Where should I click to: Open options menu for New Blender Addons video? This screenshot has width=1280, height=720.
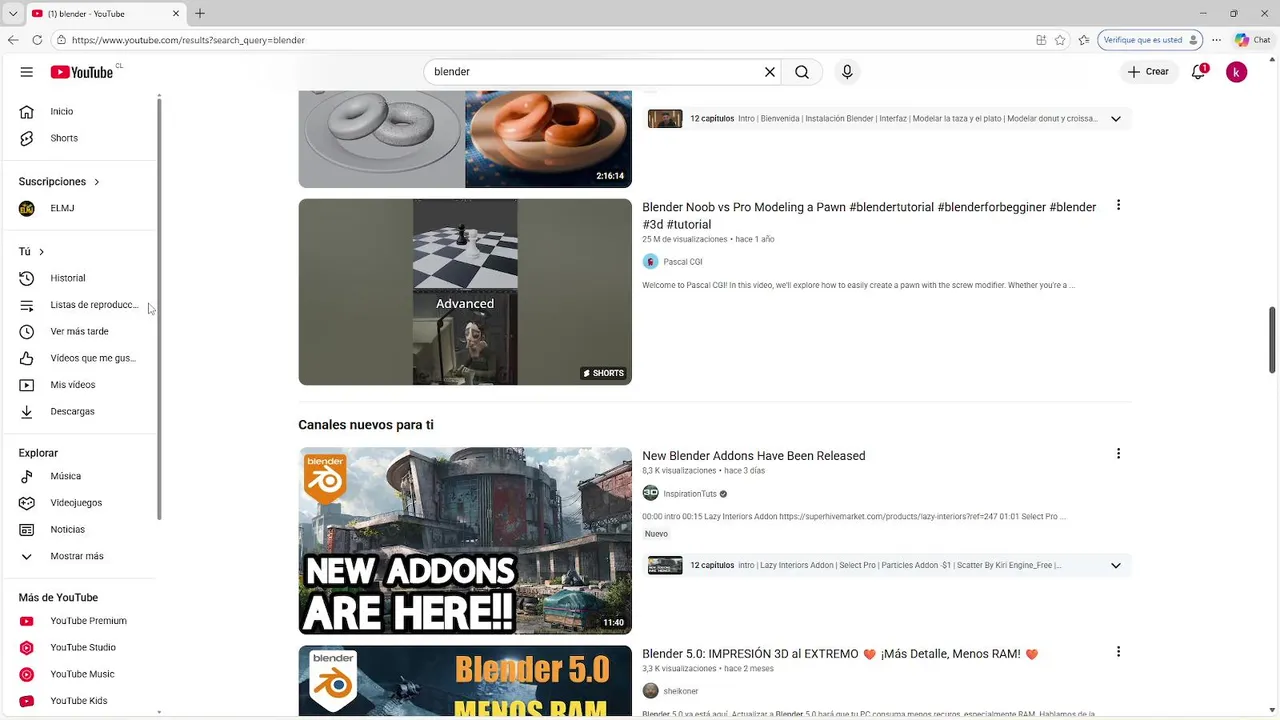(x=1118, y=453)
